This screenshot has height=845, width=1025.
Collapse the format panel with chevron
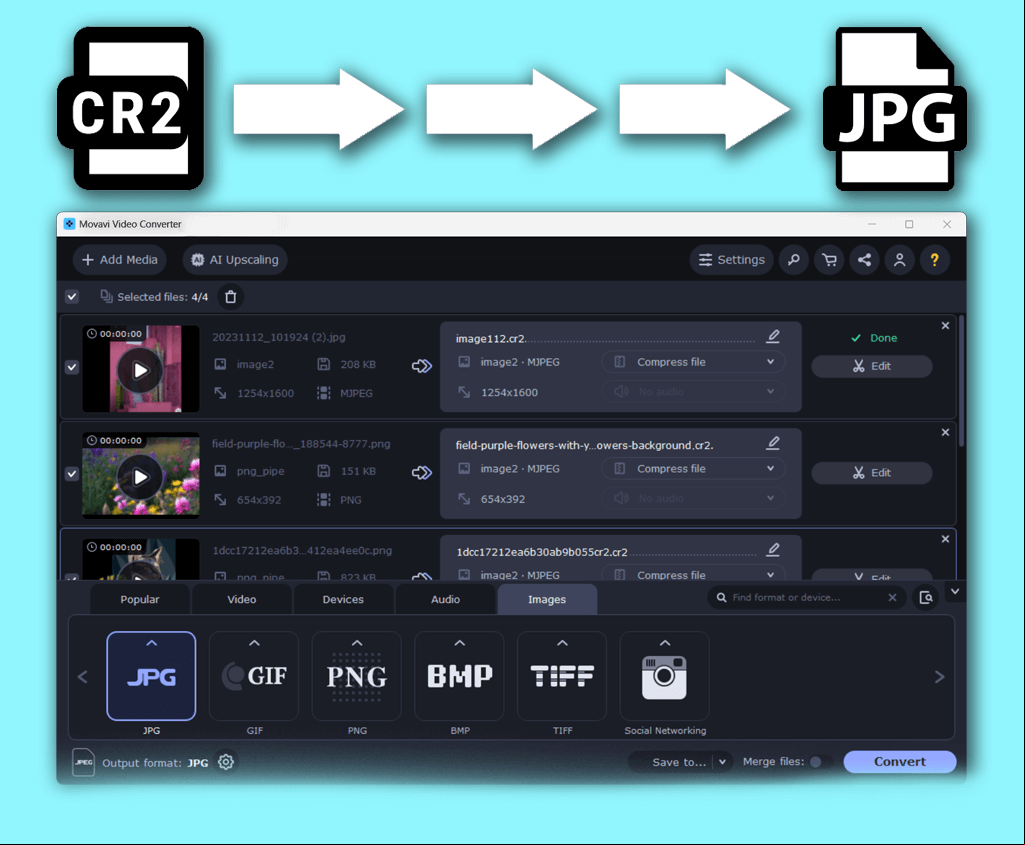[955, 591]
